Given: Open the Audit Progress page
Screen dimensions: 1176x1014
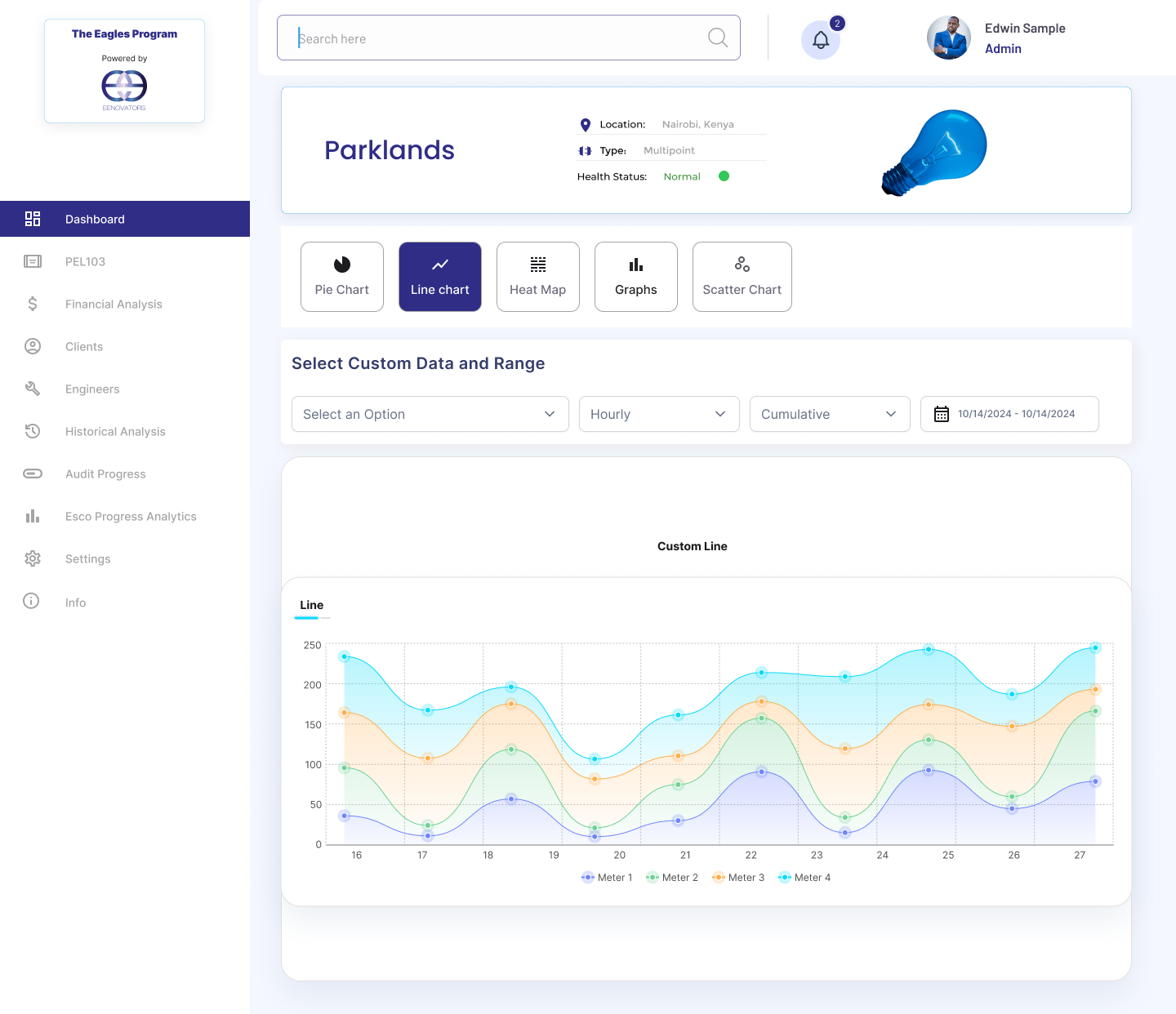Looking at the screenshot, I should pos(105,474).
